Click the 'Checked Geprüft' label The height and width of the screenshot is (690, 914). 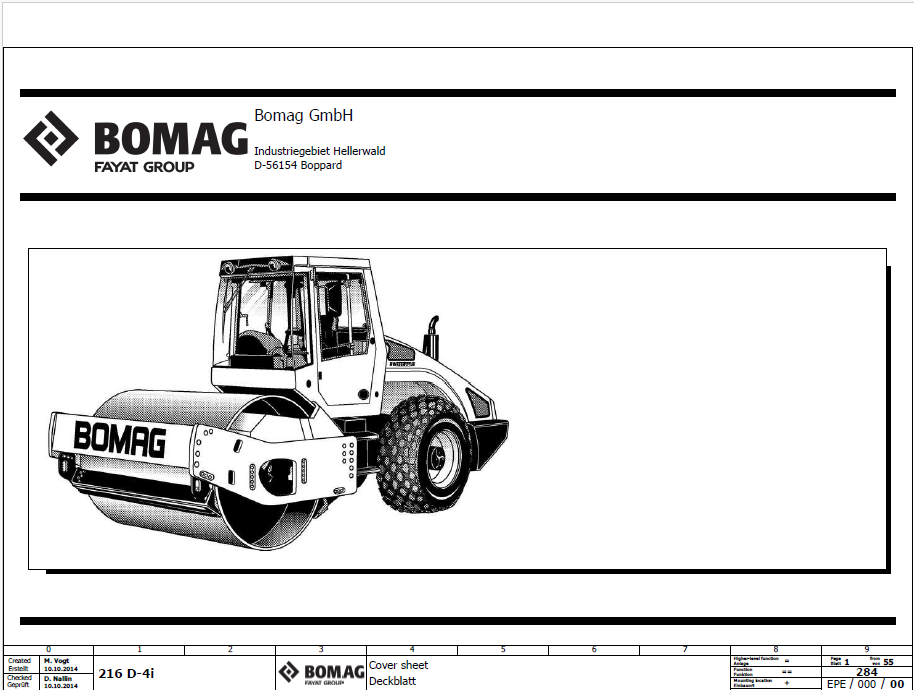point(19,681)
